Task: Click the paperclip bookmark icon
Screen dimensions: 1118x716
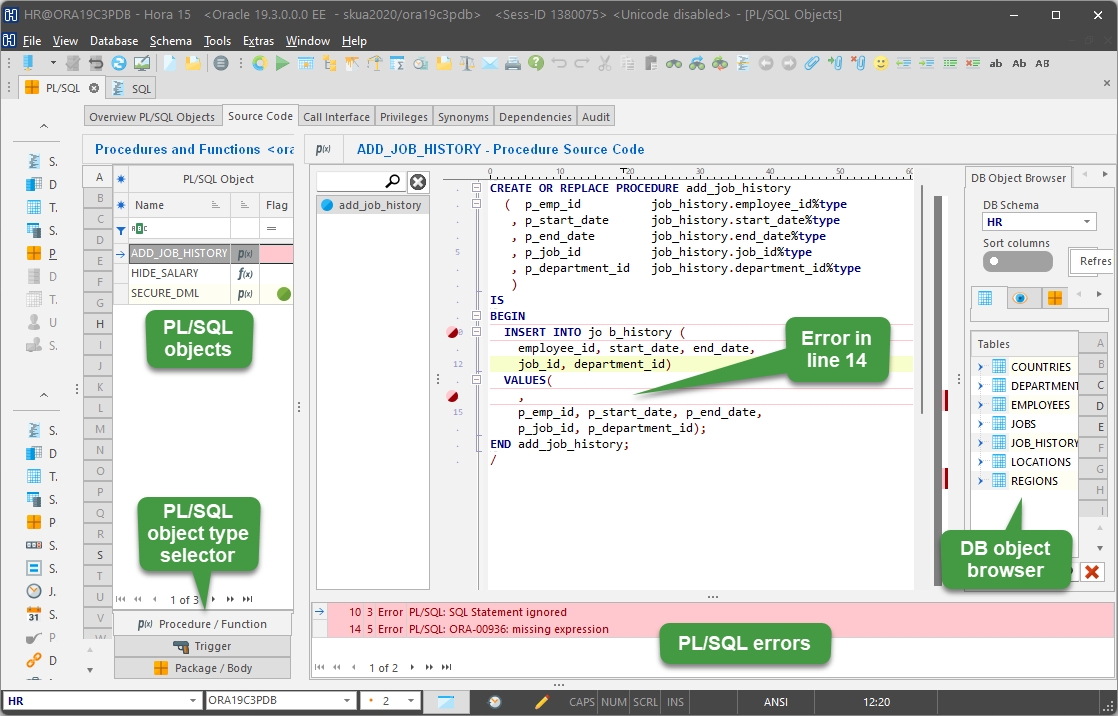Action: 812,63
